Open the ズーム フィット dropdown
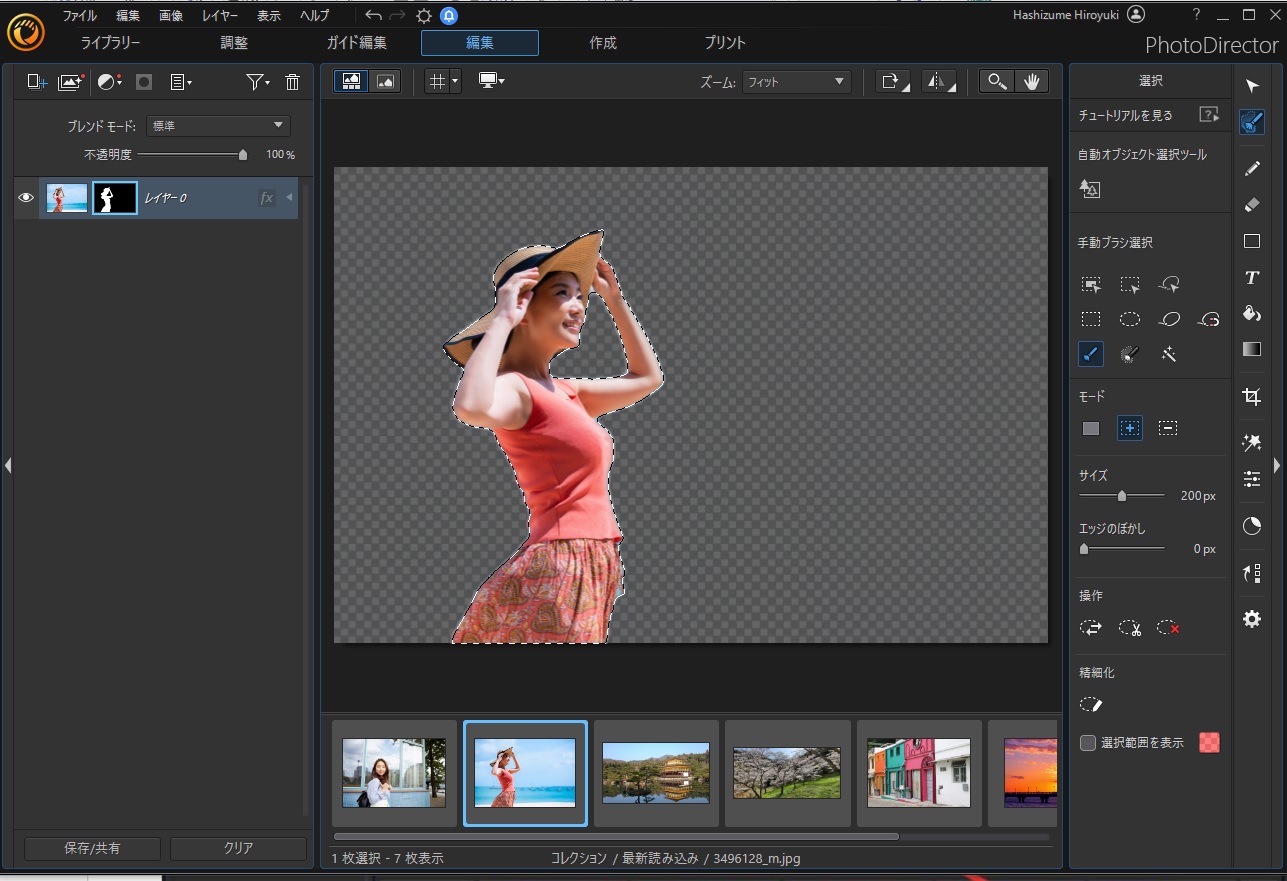This screenshot has width=1287, height=881. pos(796,82)
